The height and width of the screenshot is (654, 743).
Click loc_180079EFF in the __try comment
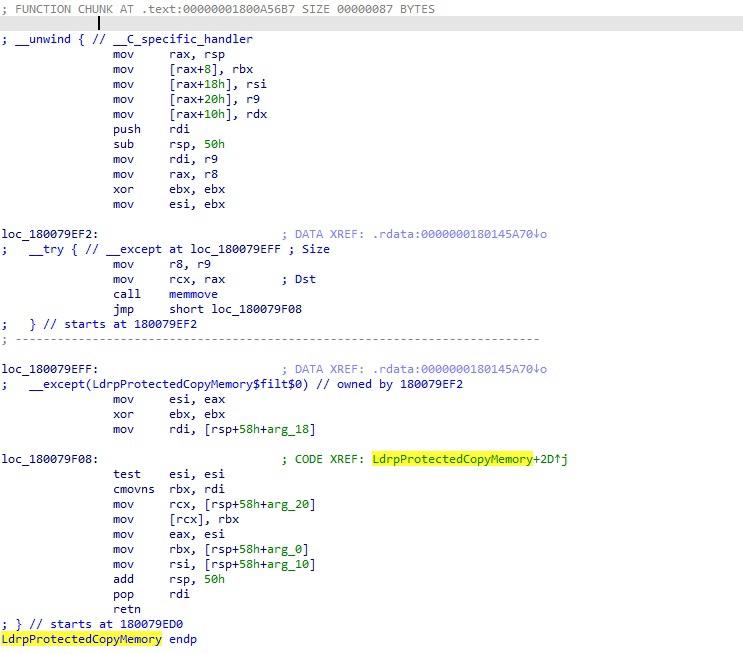236,249
